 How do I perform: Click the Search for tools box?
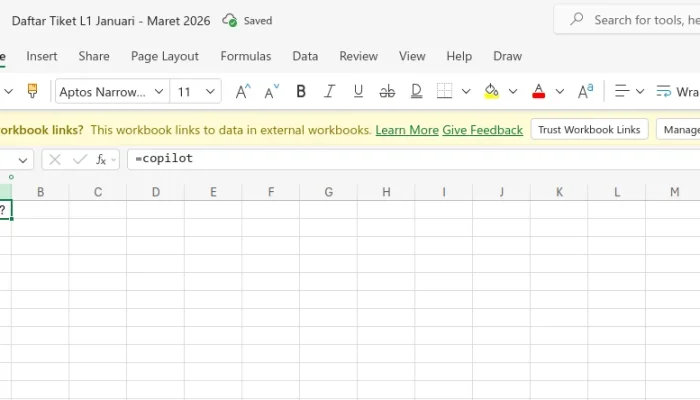627,20
